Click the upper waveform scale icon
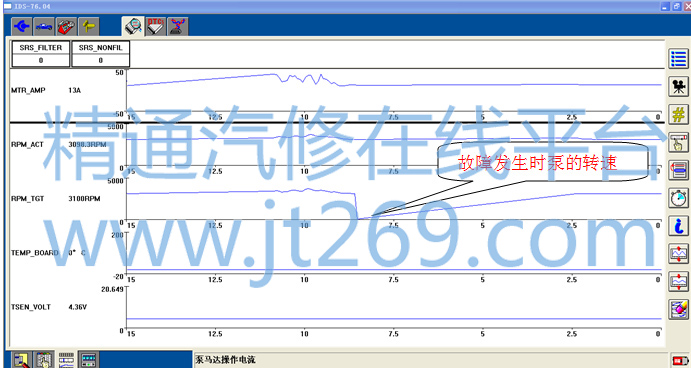The image size is (691, 368). click(x=679, y=254)
